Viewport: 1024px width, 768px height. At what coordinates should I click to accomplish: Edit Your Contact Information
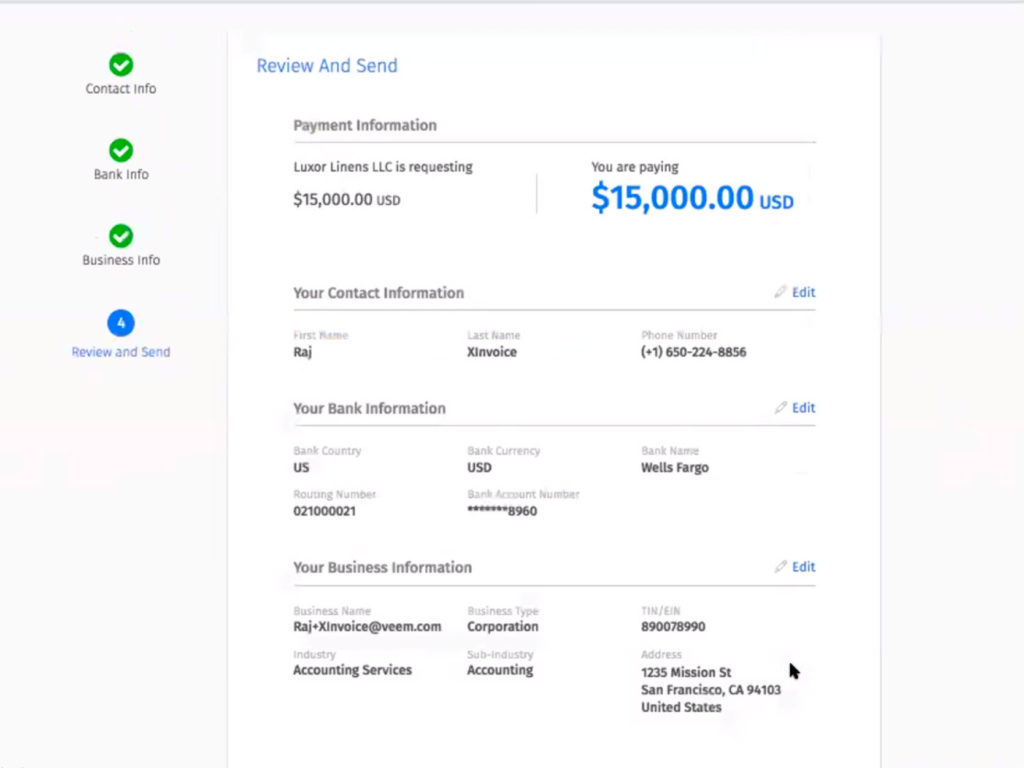803,292
